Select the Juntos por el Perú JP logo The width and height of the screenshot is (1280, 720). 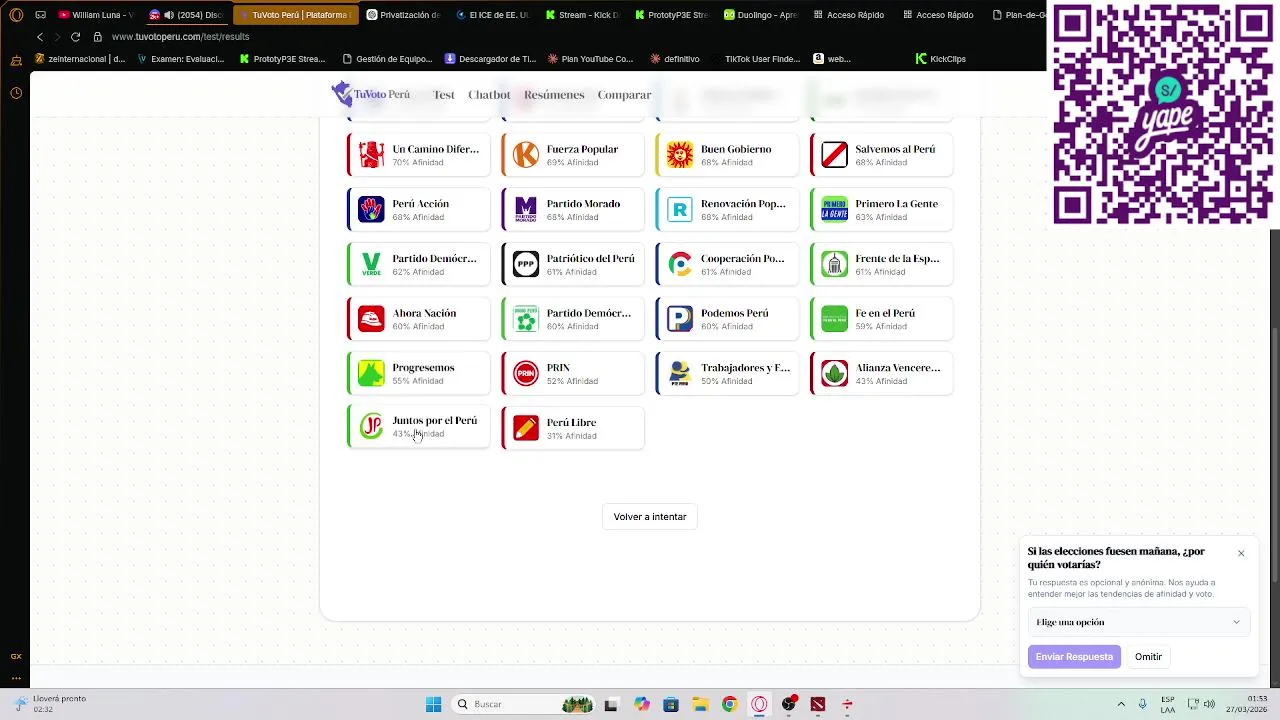(371, 426)
